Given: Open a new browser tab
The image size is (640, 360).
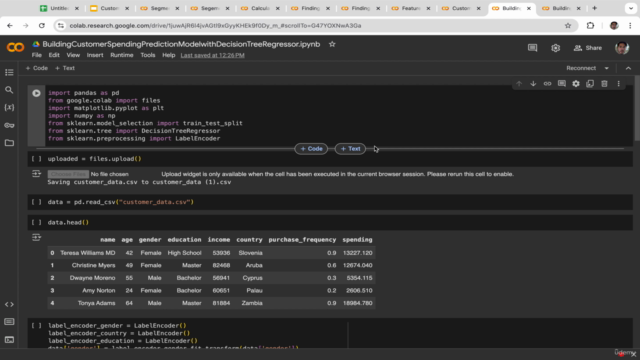Looking at the screenshot, I should click(594, 8).
